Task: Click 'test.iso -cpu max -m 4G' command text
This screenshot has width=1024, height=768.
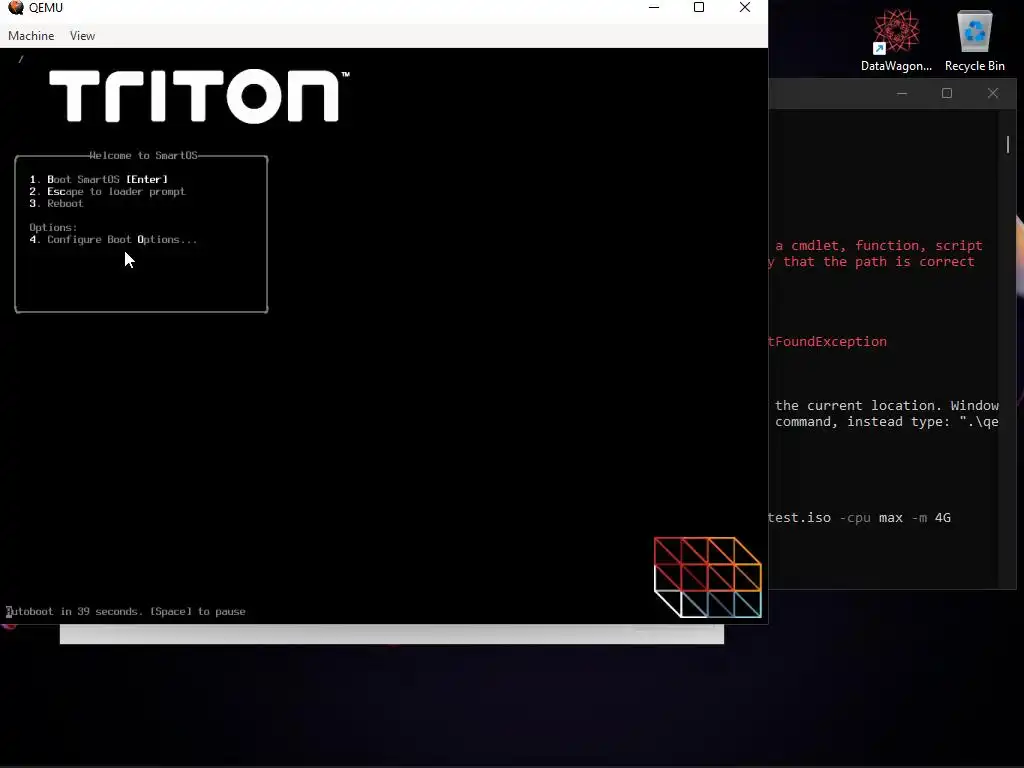Action: tap(859, 518)
